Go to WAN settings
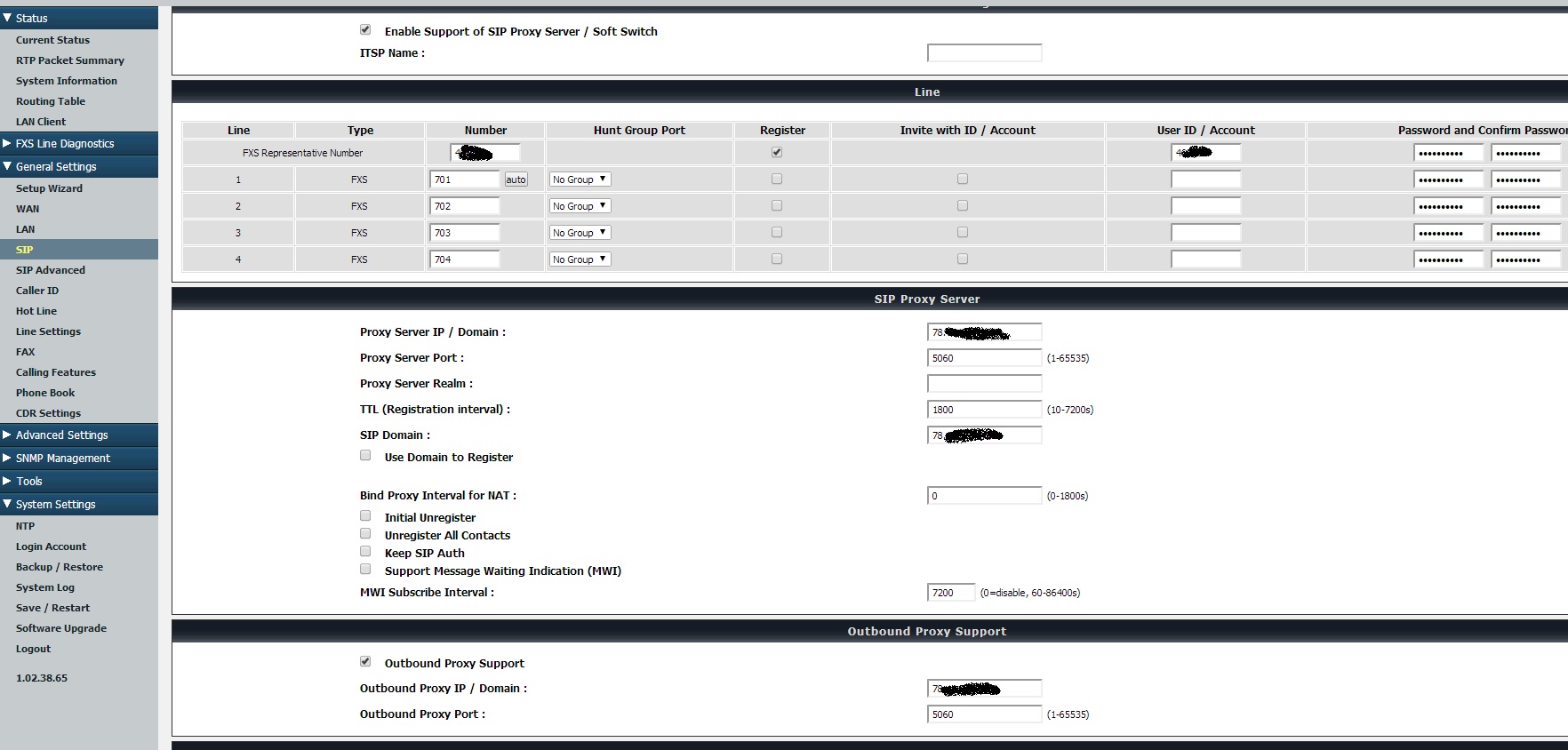This screenshot has height=750, width=1568. click(28, 209)
